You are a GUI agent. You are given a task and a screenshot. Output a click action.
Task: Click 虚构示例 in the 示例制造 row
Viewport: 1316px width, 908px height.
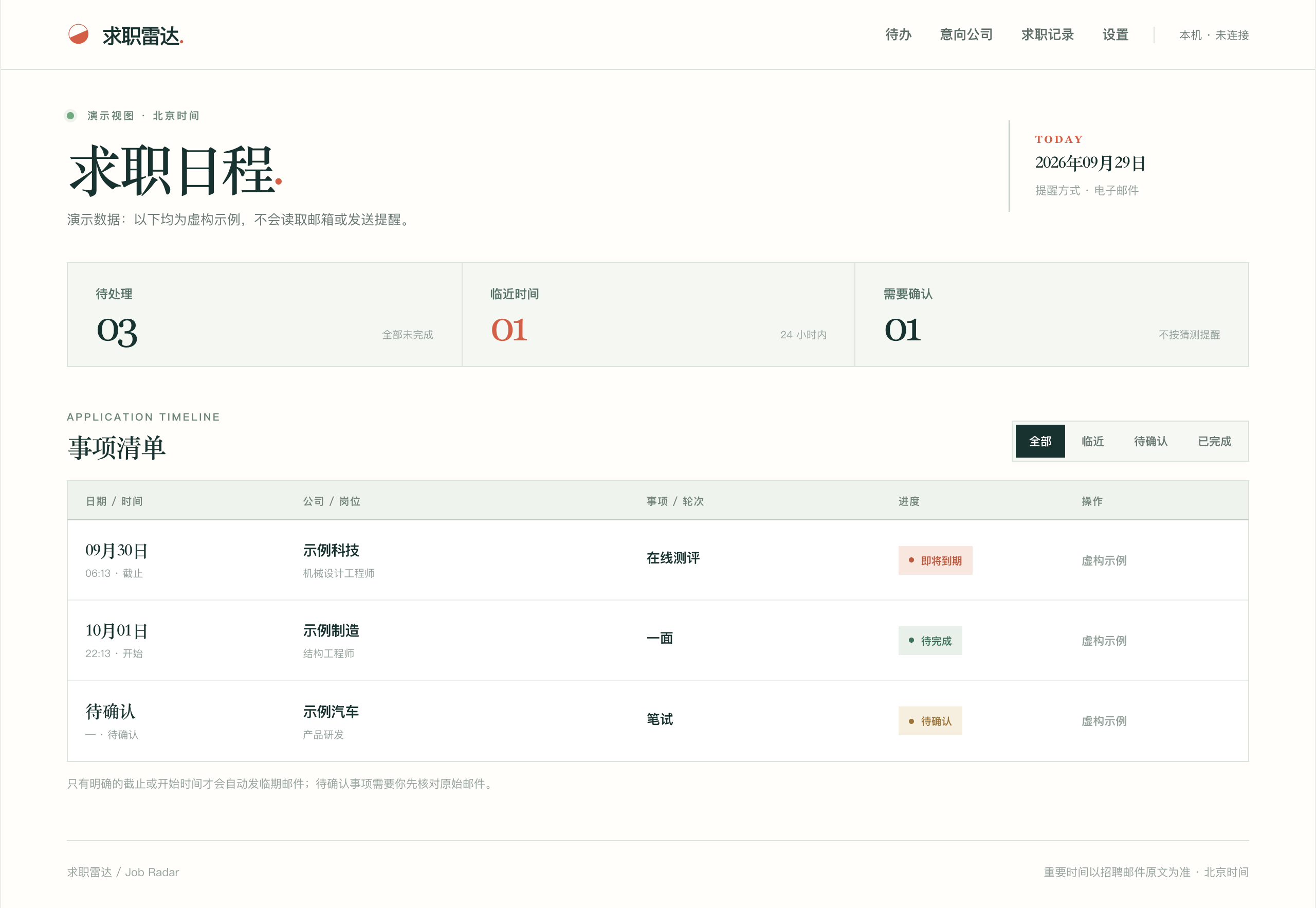1104,641
